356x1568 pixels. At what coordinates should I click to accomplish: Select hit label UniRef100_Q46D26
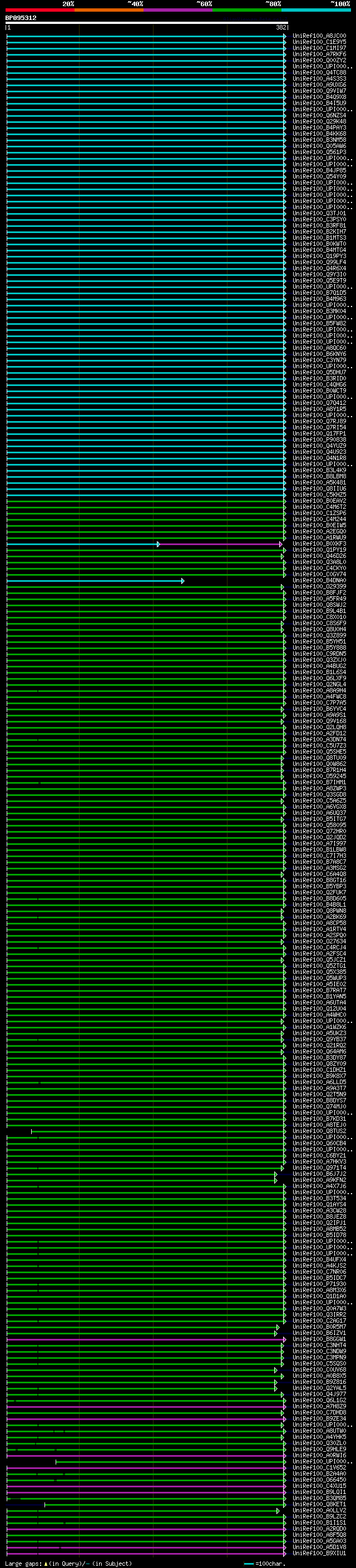319,556
